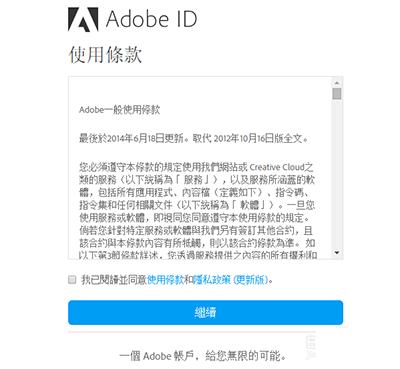Click the Adobe ID title text
400x369 pixels.
(x=151, y=19)
